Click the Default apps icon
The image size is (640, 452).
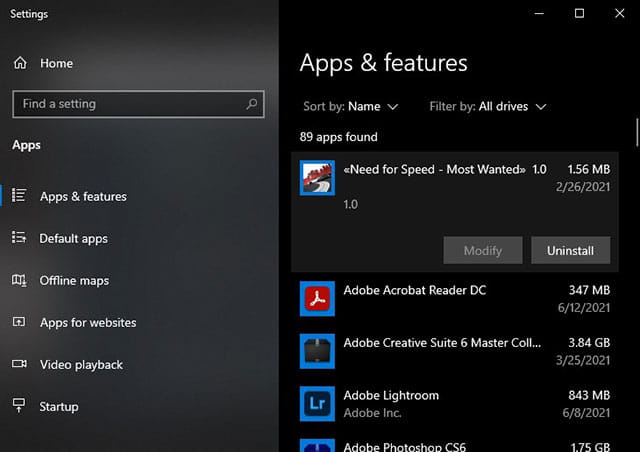point(19,237)
